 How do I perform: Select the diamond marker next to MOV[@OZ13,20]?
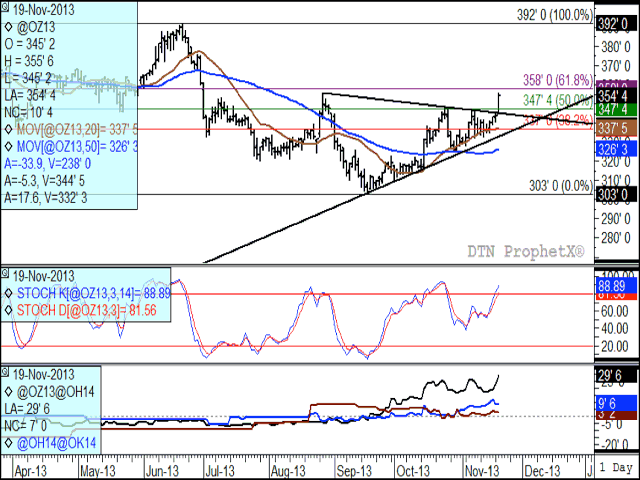(x=9, y=129)
